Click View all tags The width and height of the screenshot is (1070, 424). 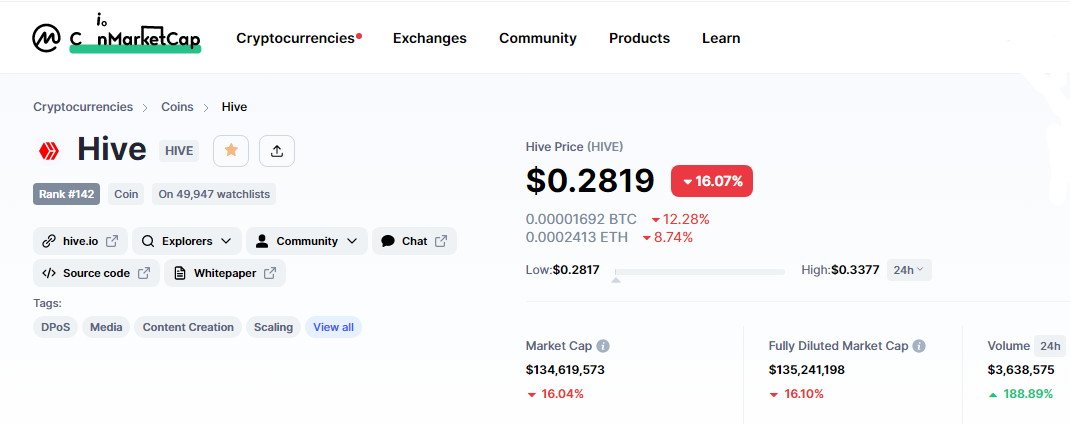pyautogui.click(x=334, y=327)
